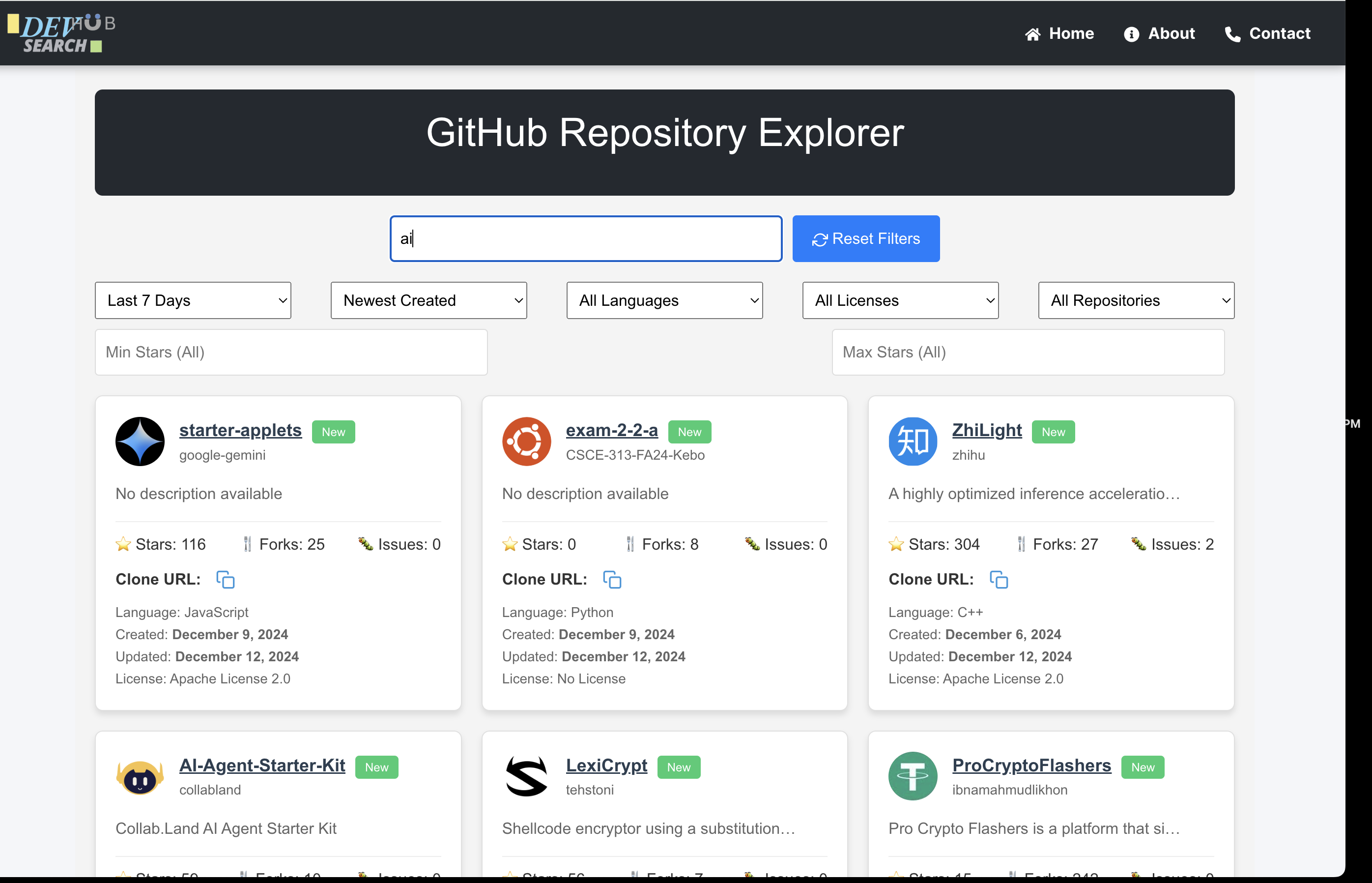1372x883 pixels.
Task: Go to the Home page
Action: 1059,34
